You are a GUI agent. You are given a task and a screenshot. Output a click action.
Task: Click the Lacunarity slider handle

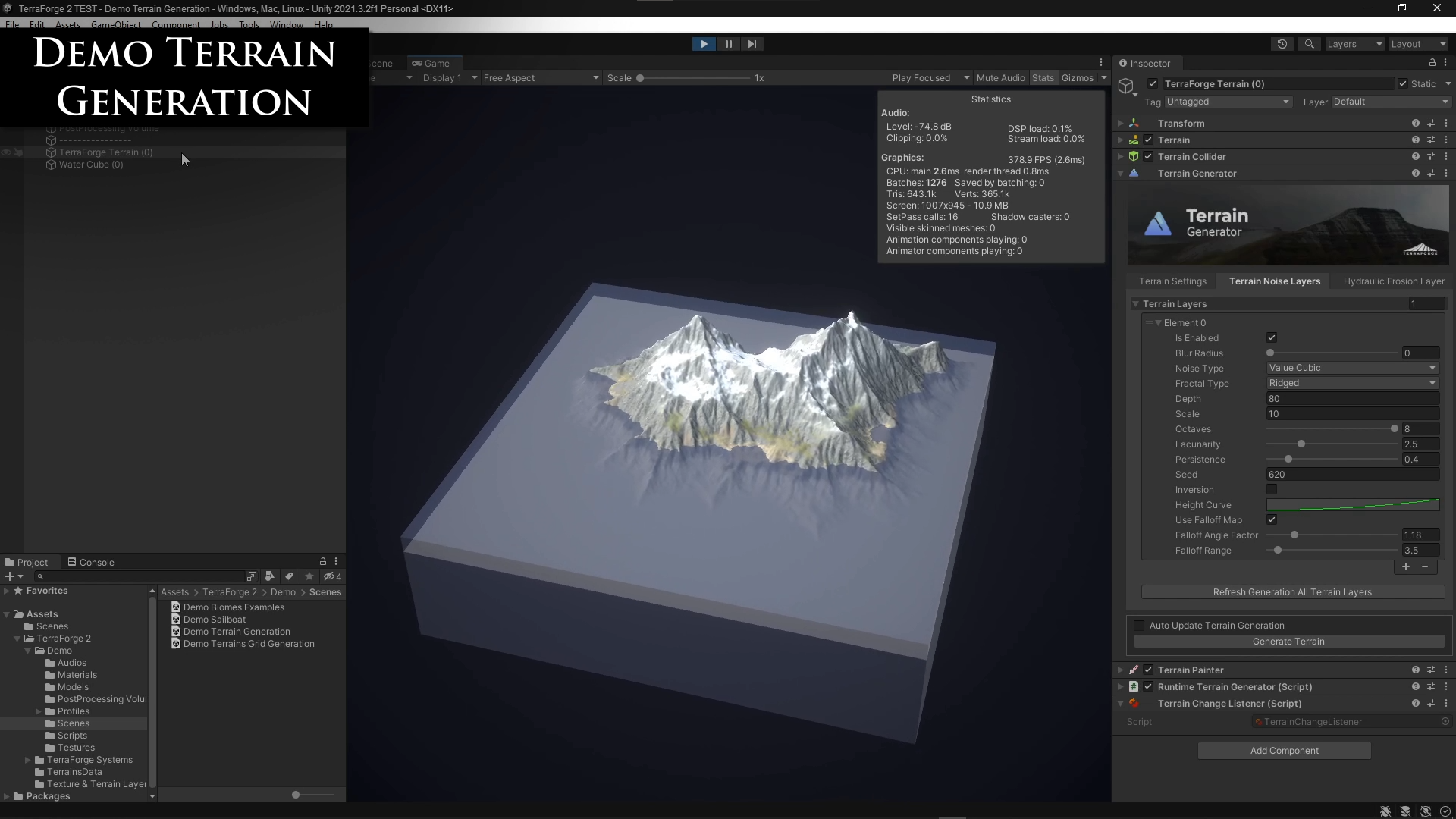pos(1301,444)
